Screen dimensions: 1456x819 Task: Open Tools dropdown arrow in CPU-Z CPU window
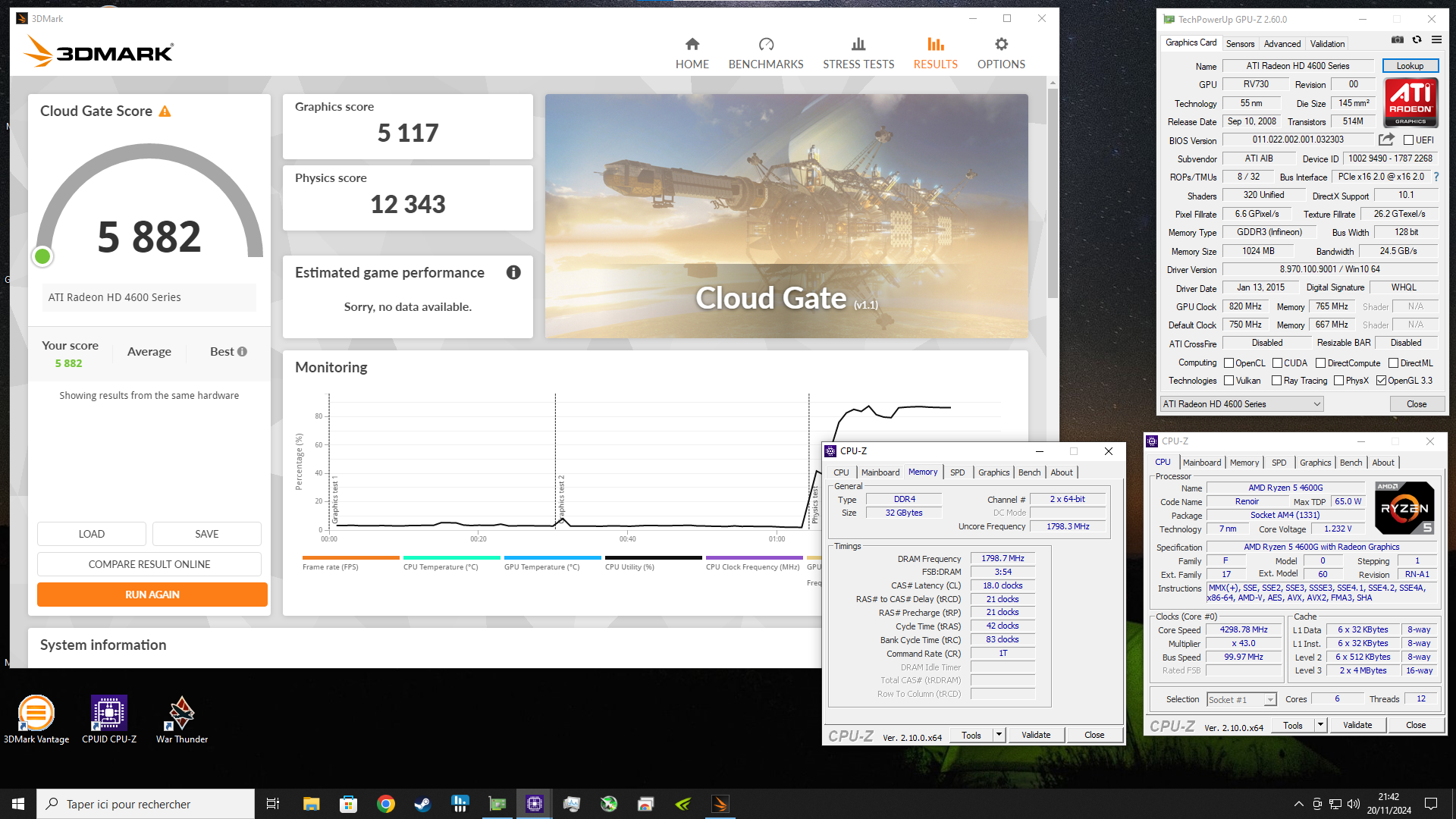tap(1320, 726)
